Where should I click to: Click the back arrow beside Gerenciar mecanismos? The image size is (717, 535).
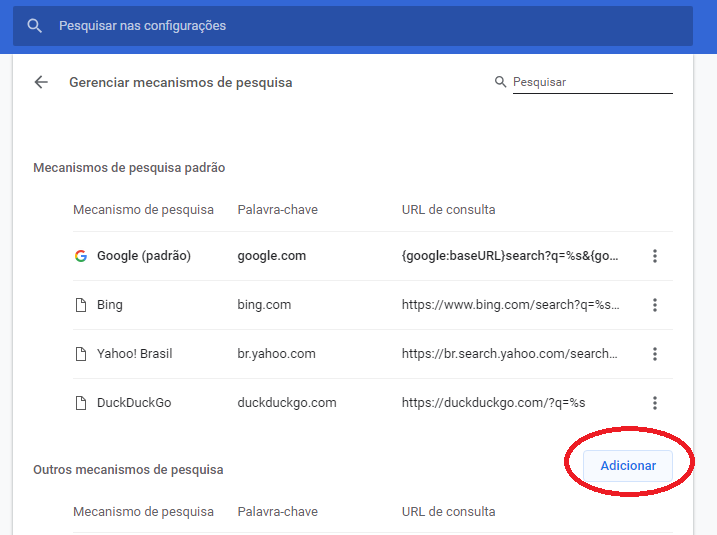pos(41,82)
